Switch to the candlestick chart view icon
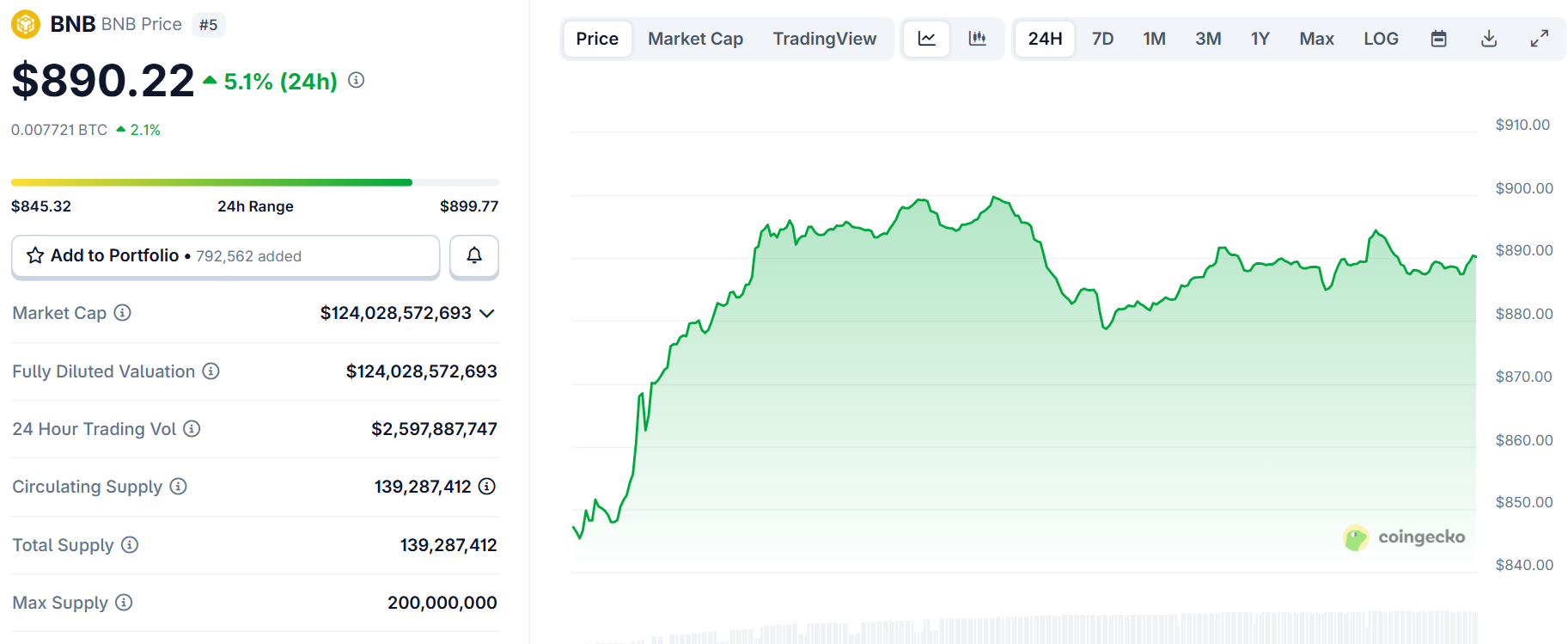This screenshot has height=644, width=1568. click(x=977, y=39)
